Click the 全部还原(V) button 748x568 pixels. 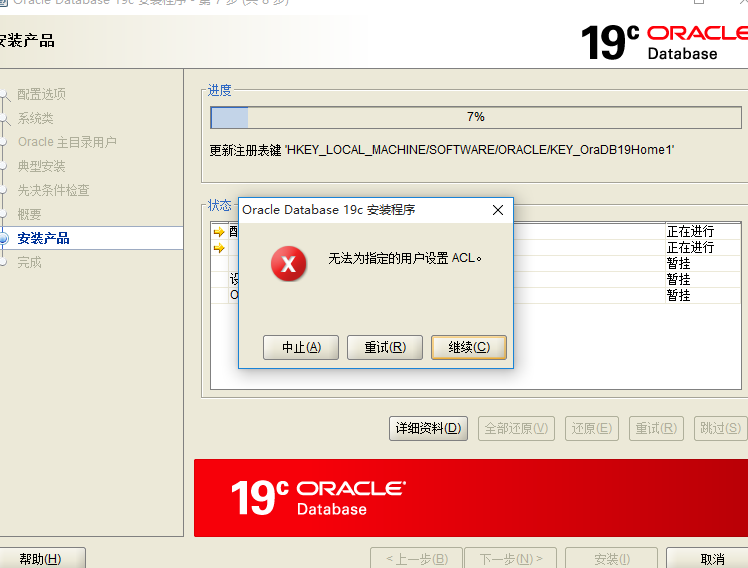[x=516, y=428]
